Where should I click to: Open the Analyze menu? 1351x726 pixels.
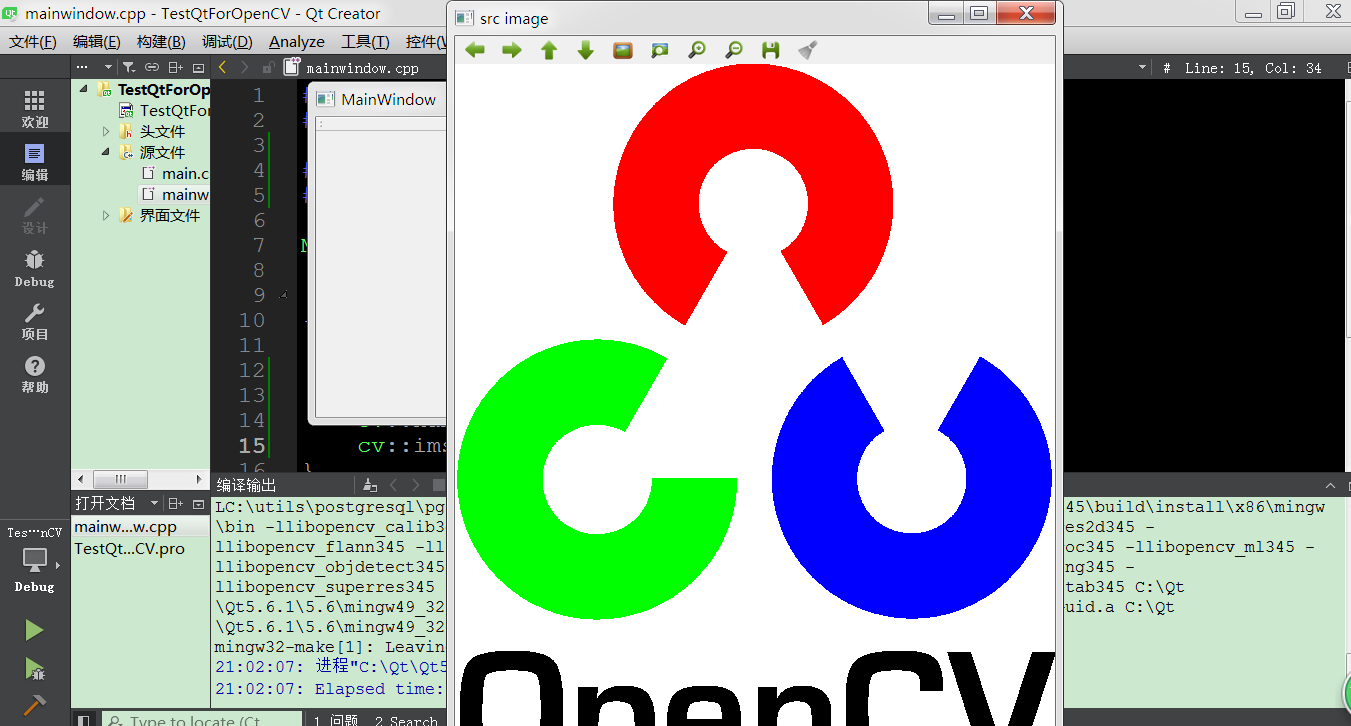(297, 41)
